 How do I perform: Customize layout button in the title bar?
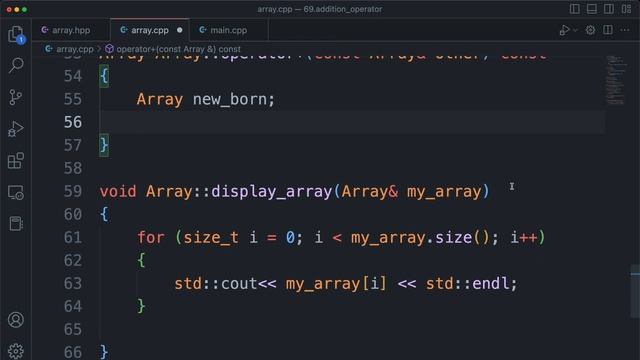(x=626, y=9)
